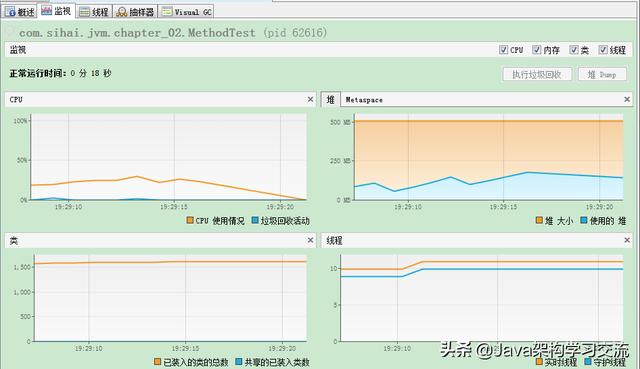The height and width of the screenshot is (369, 640).
Task: Click the 概述 tab info icon
Action: [x=10, y=12]
